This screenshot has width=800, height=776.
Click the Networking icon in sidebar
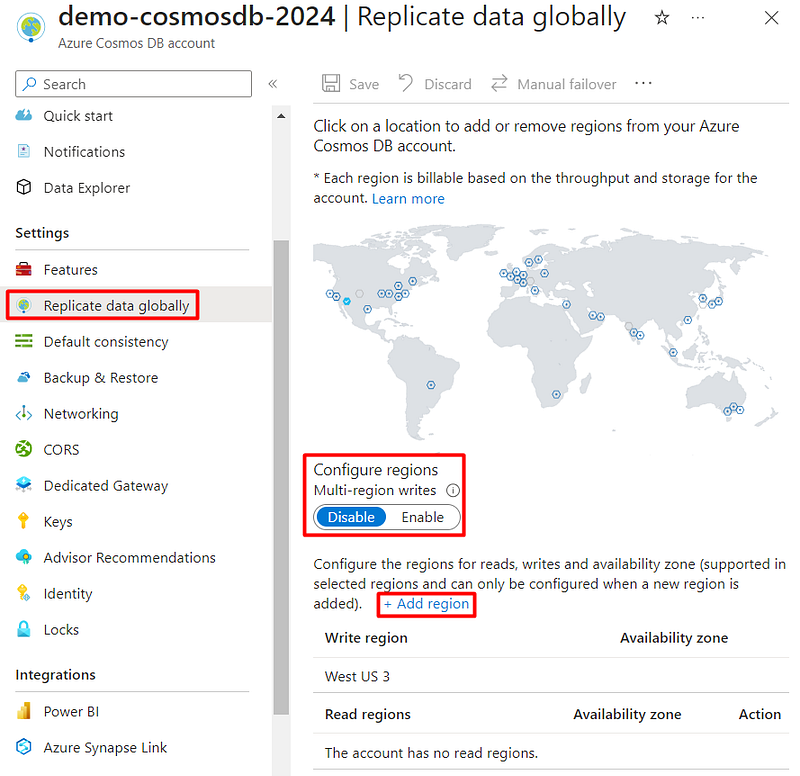(x=23, y=413)
